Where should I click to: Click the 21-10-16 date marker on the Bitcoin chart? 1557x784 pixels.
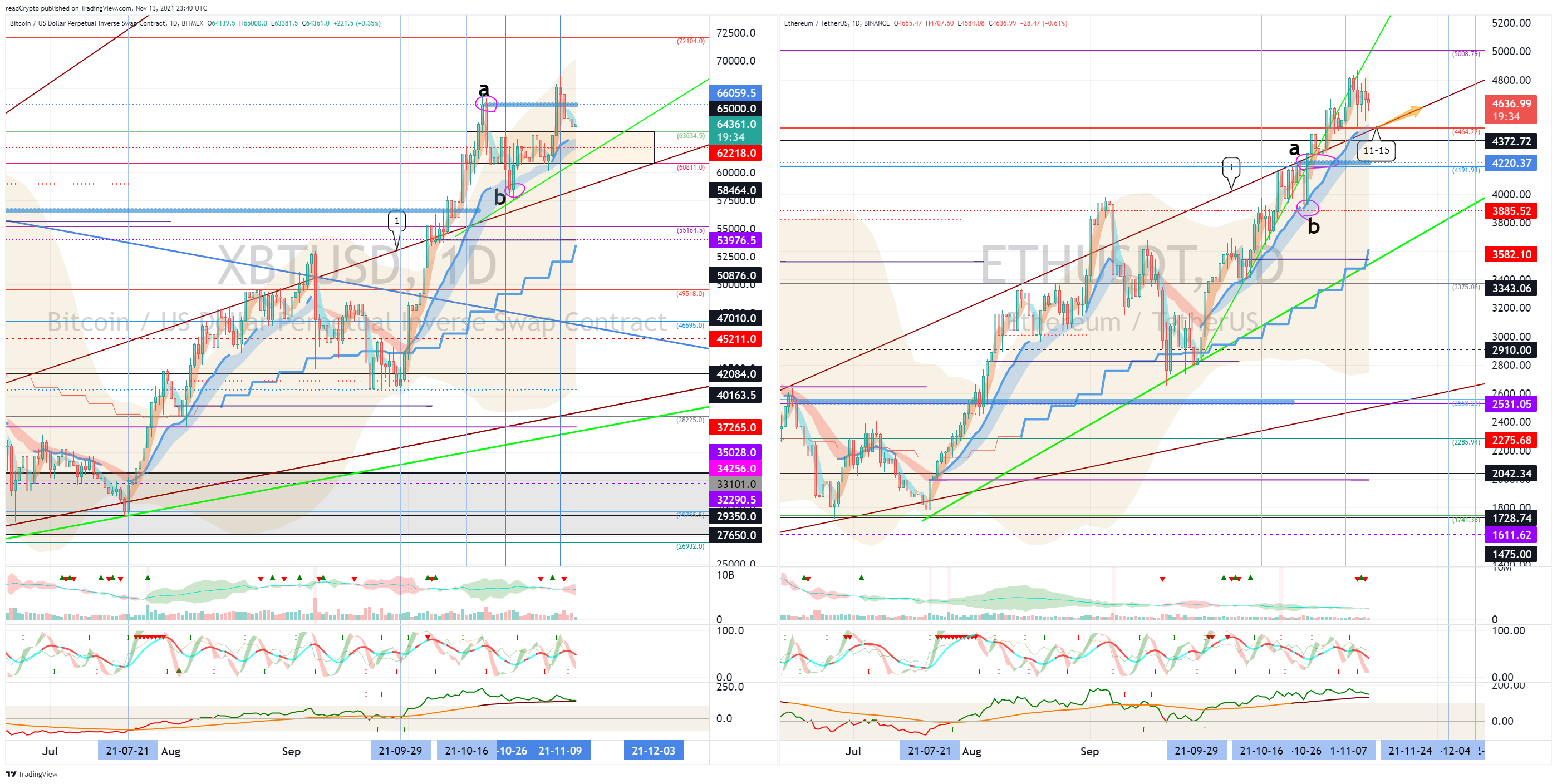[466, 751]
